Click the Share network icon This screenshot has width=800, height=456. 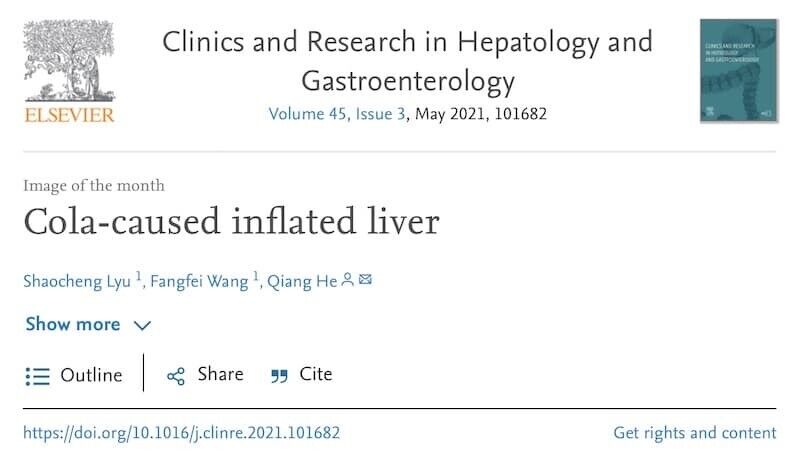pyautogui.click(x=176, y=376)
